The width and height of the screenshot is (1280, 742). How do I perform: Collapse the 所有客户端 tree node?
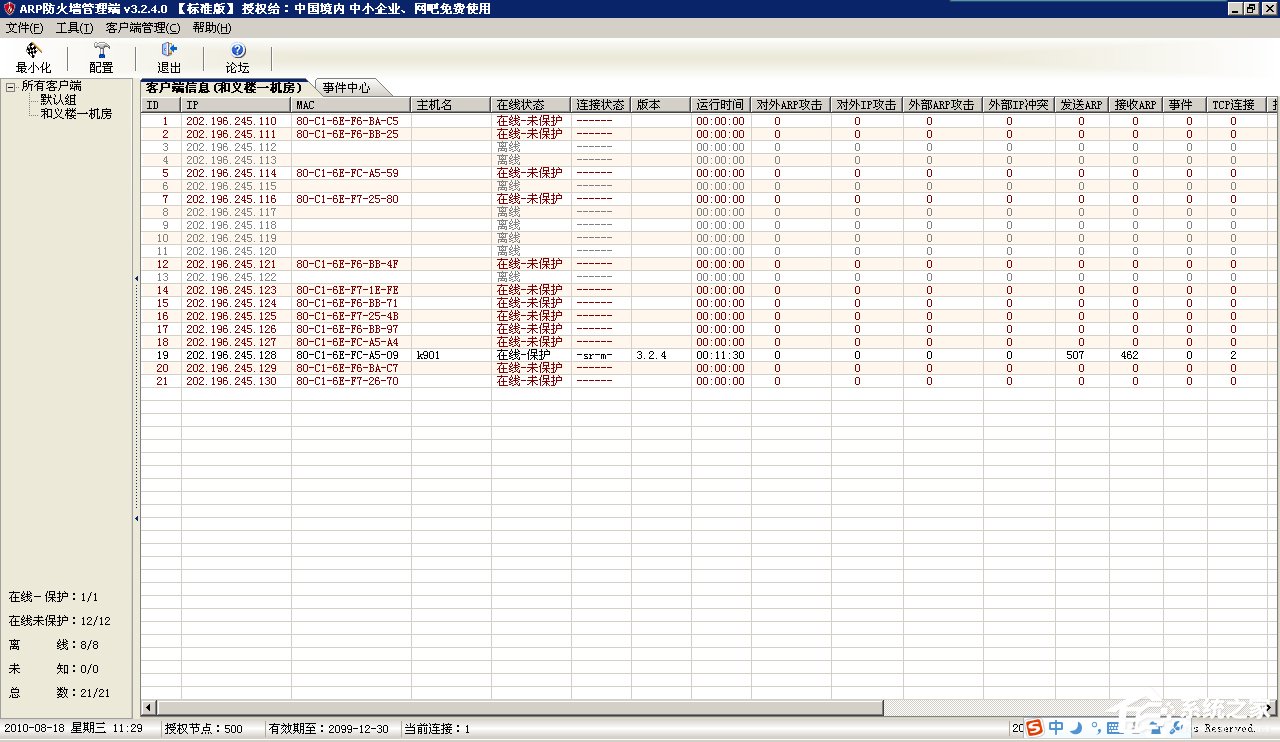(x=11, y=87)
